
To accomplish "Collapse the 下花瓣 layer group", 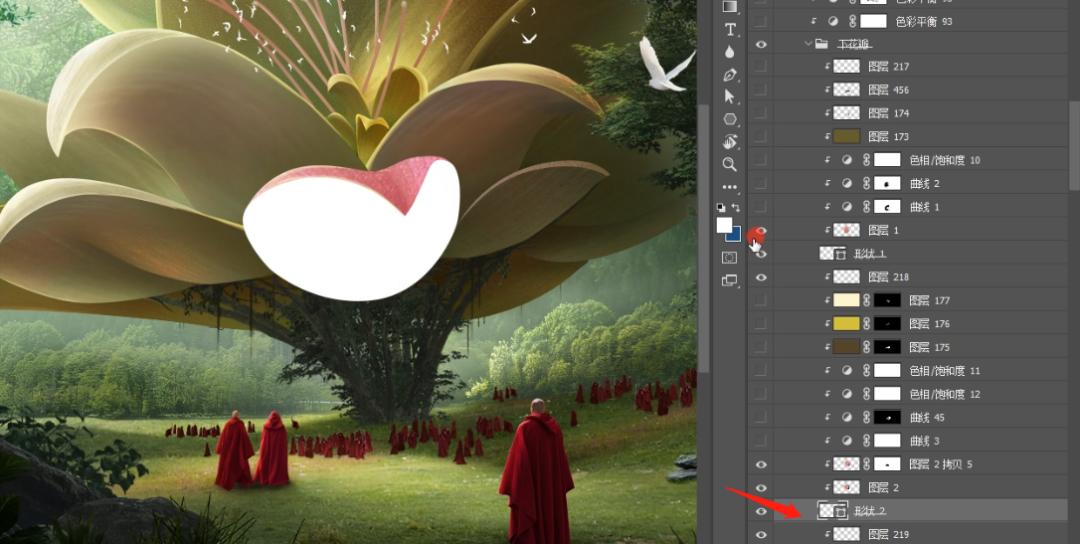I will click(x=808, y=44).
